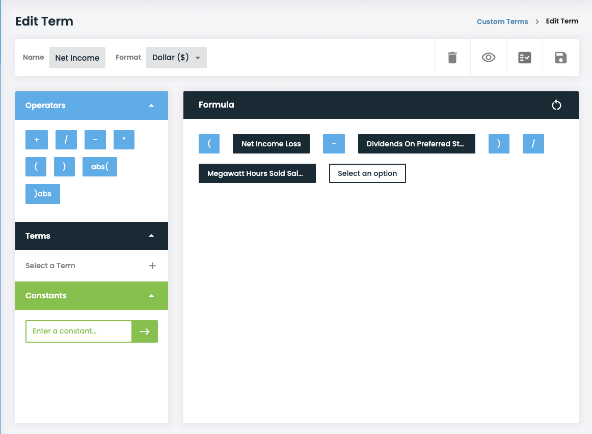Submit constant with the green arrow button
The width and height of the screenshot is (592, 434).
tap(145, 331)
